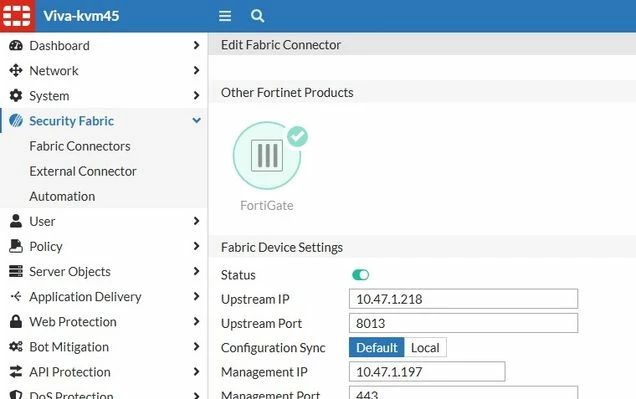The width and height of the screenshot is (636, 399).
Task: Click the Policy document icon
Action: (x=16, y=246)
